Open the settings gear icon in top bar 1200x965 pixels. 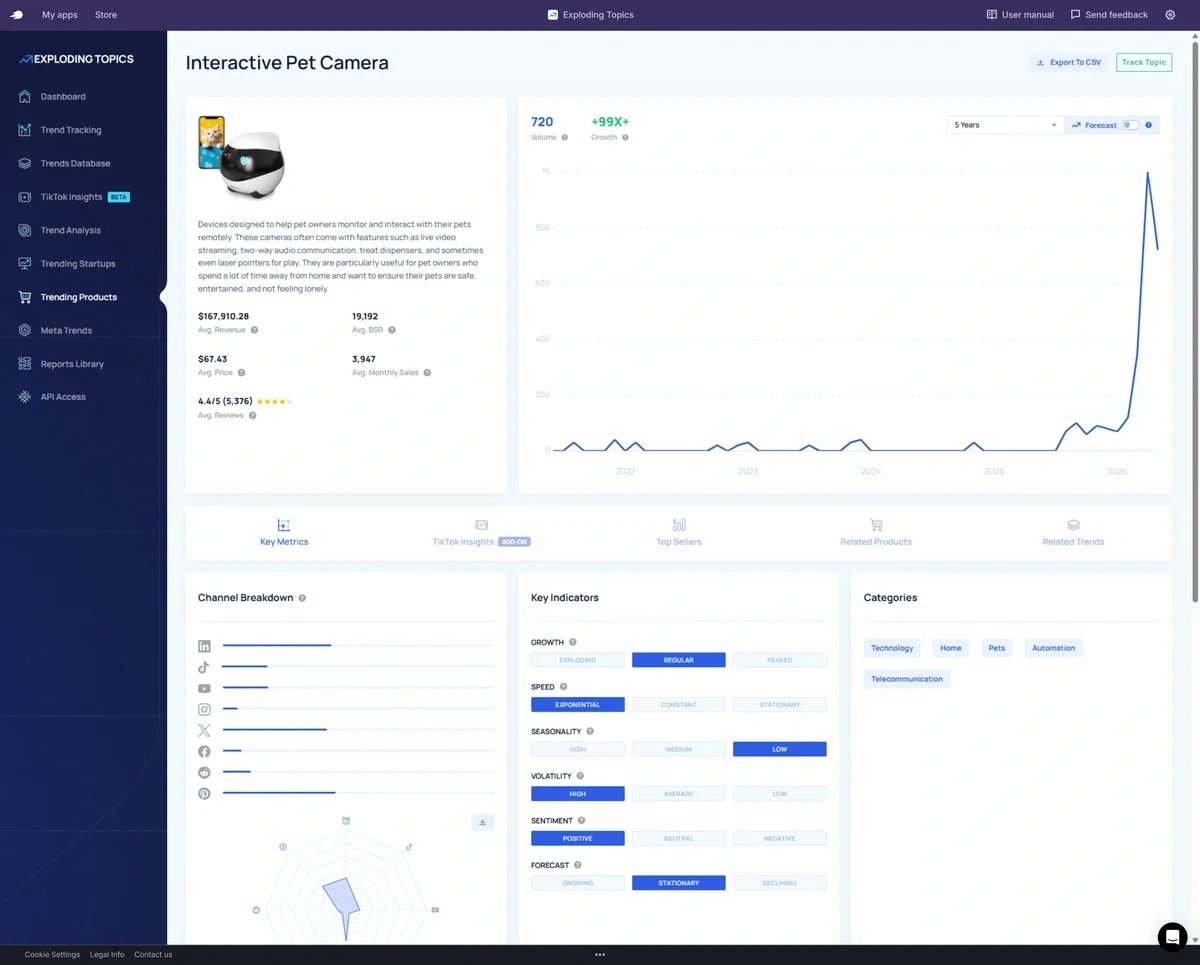(x=1170, y=15)
